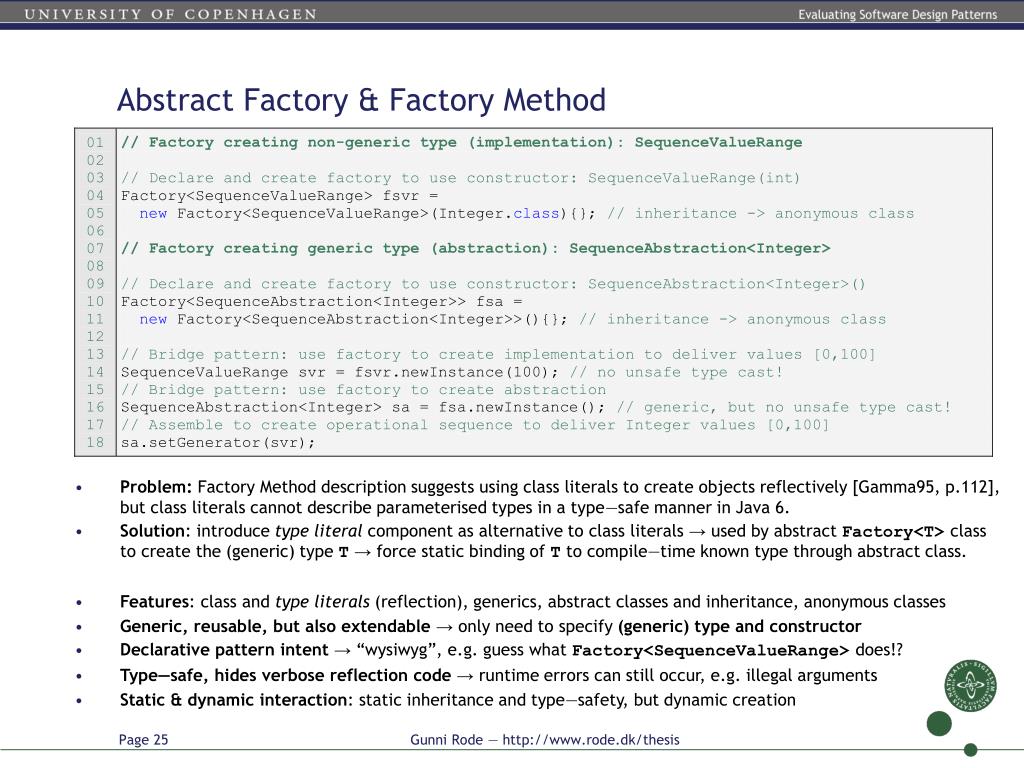The width and height of the screenshot is (1024, 768).
Task: Click the sa.setGenerator(svr) line 18
Action: tap(217, 442)
